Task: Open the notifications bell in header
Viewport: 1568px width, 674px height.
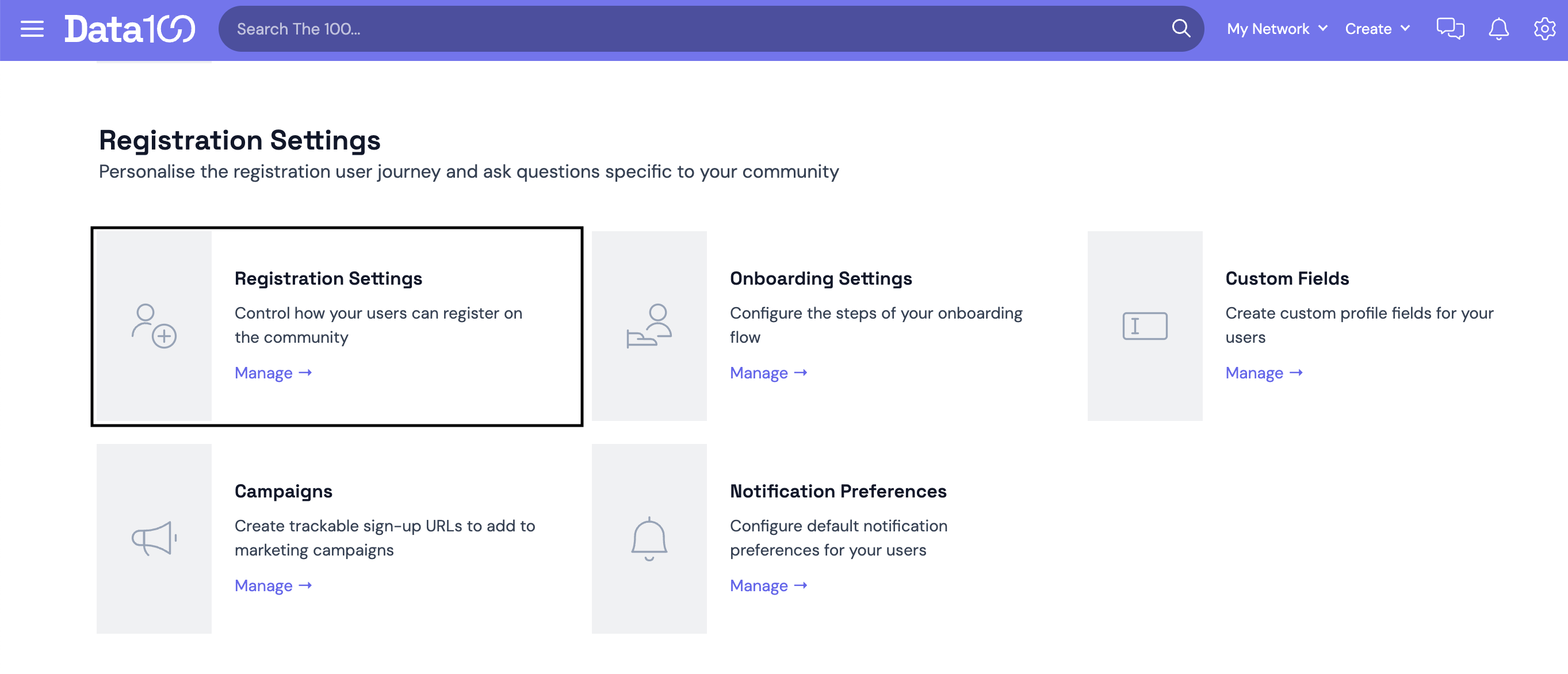Action: click(x=1498, y=29)
